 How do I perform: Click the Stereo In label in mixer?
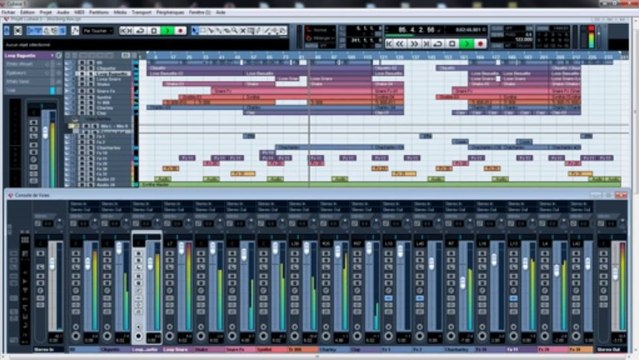tap(44, 349)
